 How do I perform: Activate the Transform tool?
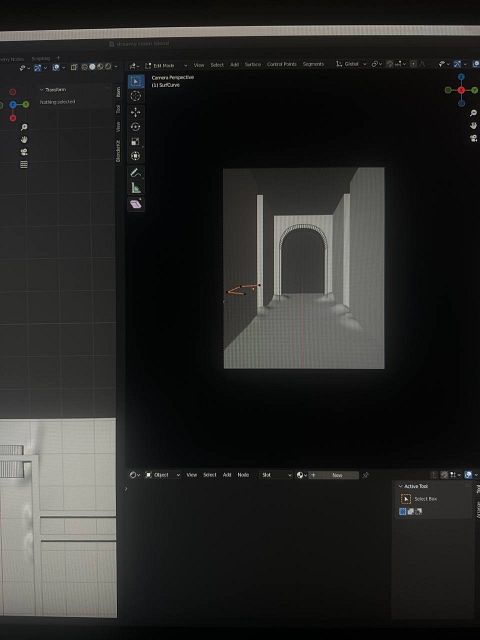[x=136, y=156]
